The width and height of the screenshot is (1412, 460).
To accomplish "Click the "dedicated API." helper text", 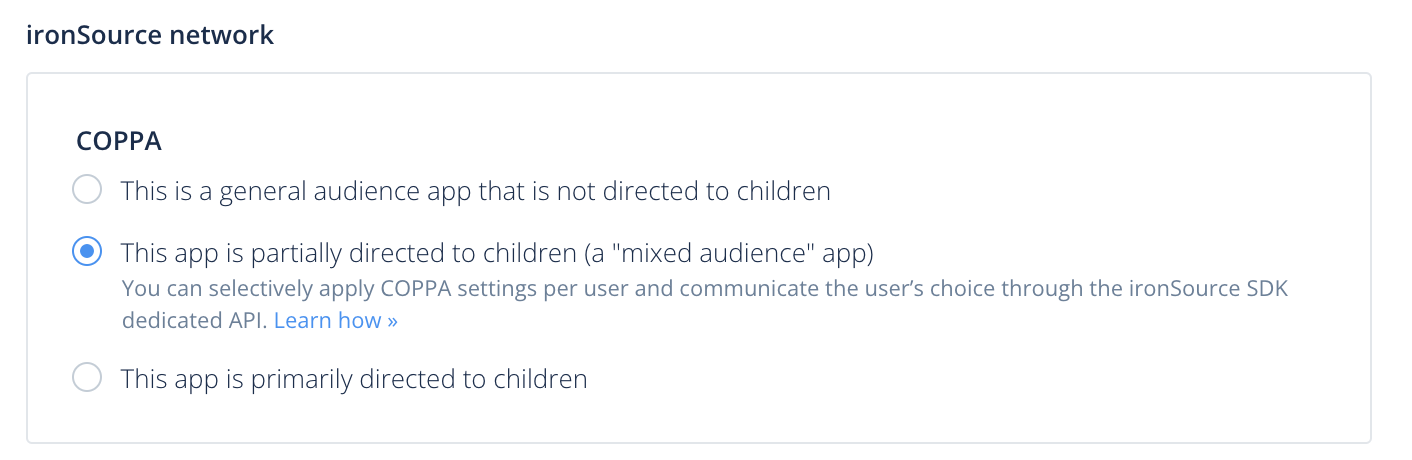I will [195, 321].
